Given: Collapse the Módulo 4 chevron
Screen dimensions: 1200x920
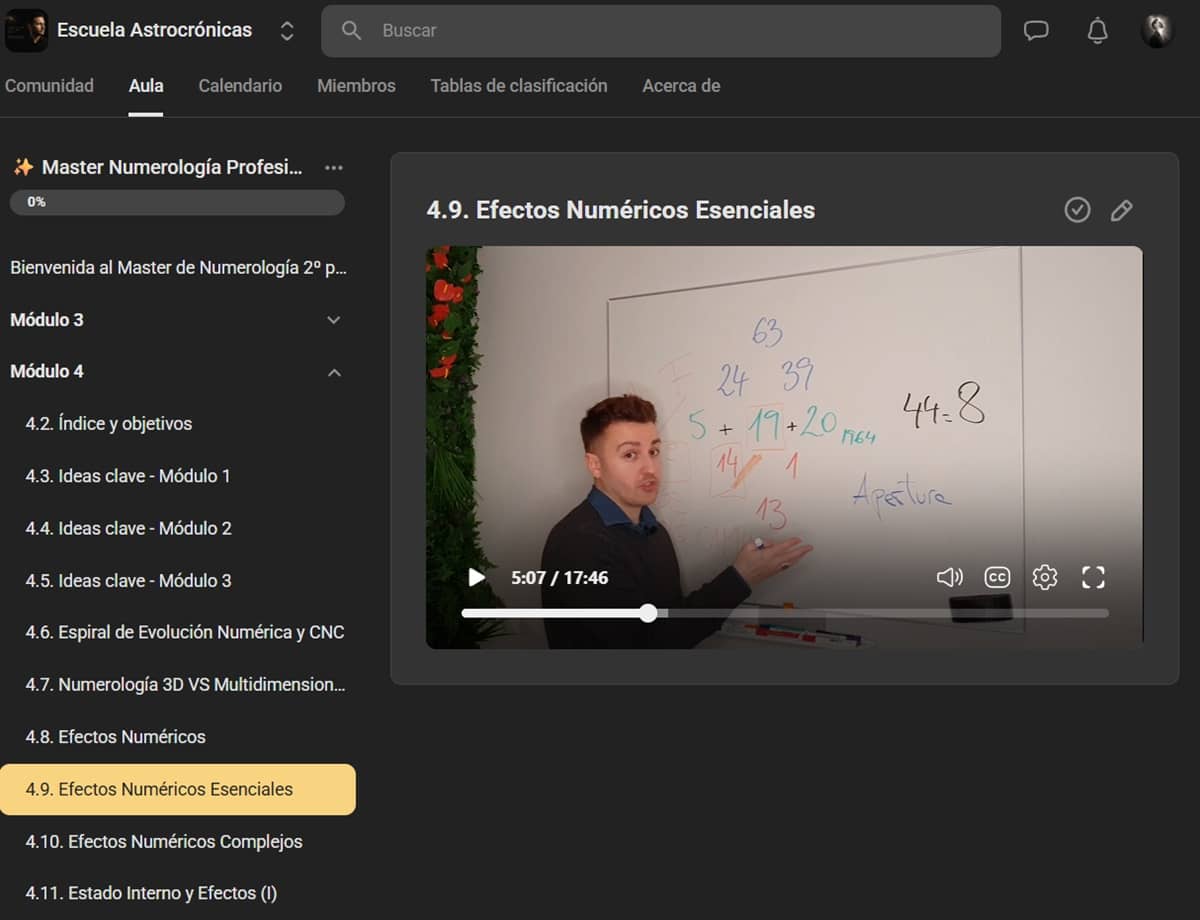Looking at the screenshot, I should point(334,372).
